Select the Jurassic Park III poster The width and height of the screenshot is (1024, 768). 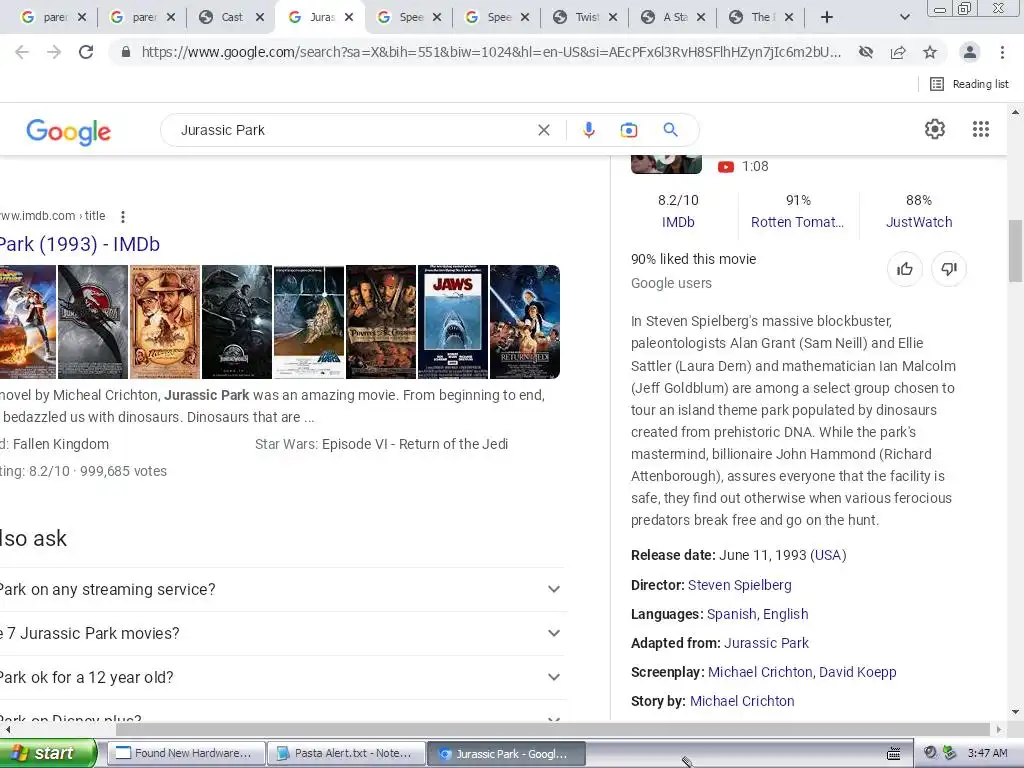point(93,322)
